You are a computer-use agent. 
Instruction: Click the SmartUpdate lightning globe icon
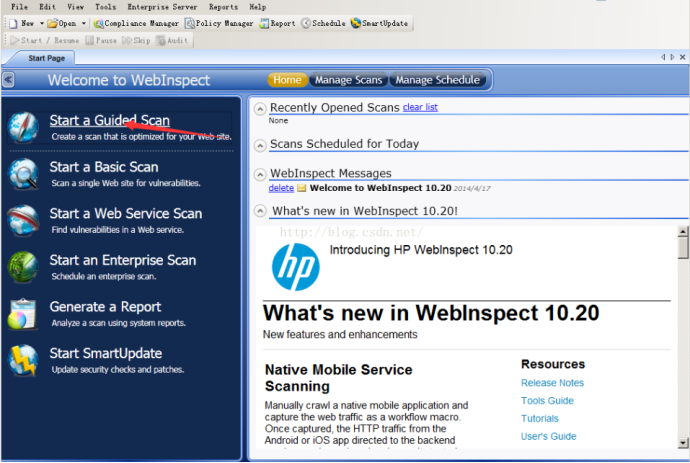pyautogui.click(x=22, y=360)
